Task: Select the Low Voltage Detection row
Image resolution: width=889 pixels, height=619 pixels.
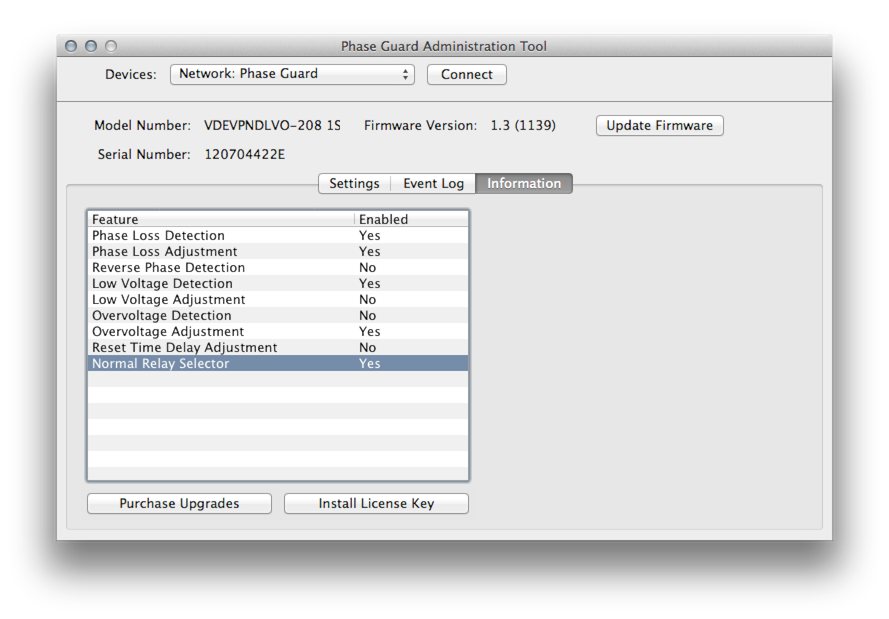Action: pos(278,283)
